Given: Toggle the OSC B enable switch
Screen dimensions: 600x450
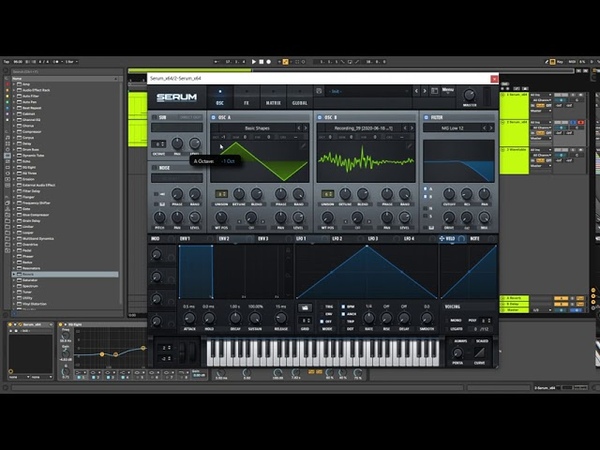Looking at the screenshot, I should click(322, 117).
